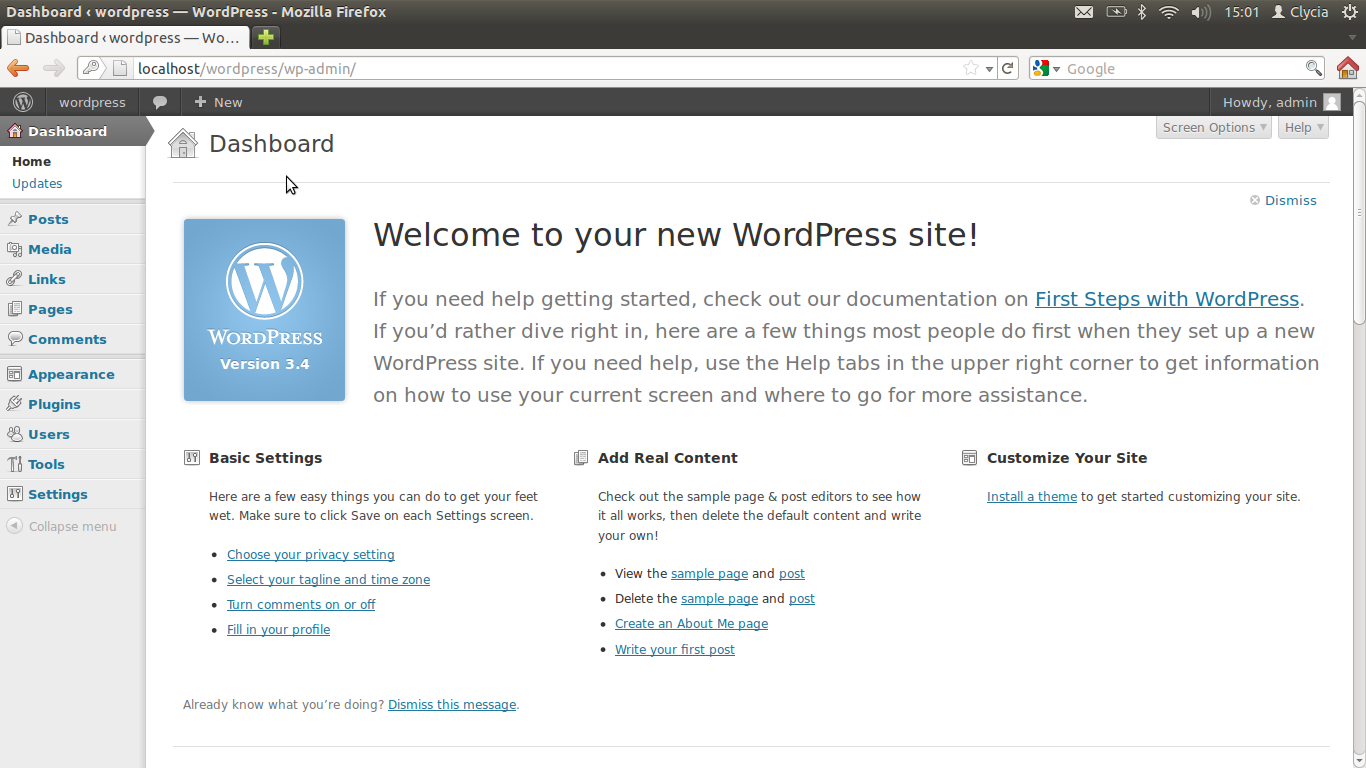The width and height of the screenshot is (1366, 768).
Task: Click the WordPress Version 3.4 logo image
Action: 264,310
